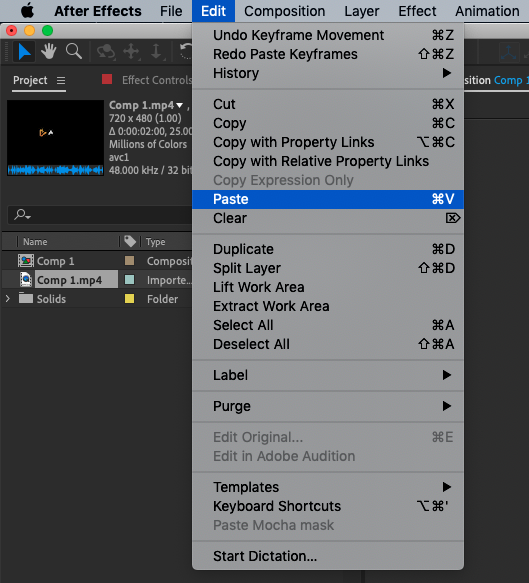Choose Clear from Edit menu
The width and height of the screenshot is (529, 583).
pos(328,218)
